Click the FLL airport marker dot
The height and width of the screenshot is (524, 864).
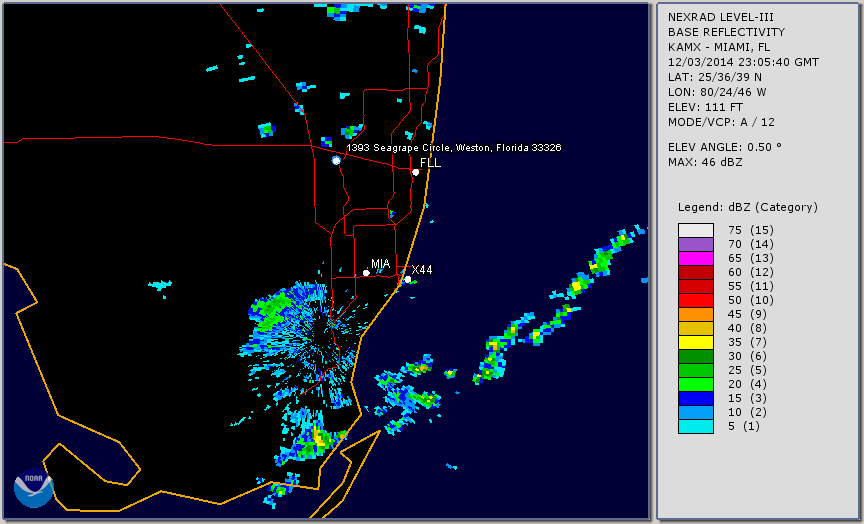(415, 172)
